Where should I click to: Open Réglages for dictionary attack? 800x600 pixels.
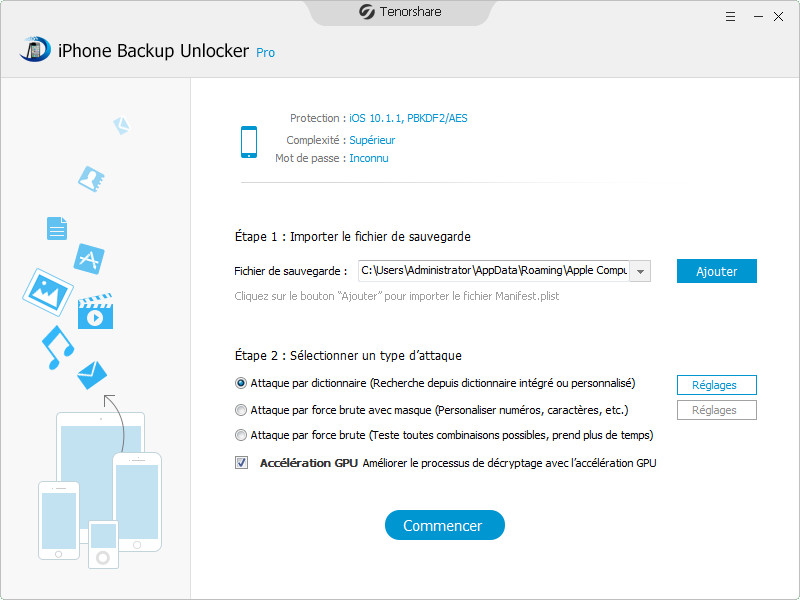[716, 385]
